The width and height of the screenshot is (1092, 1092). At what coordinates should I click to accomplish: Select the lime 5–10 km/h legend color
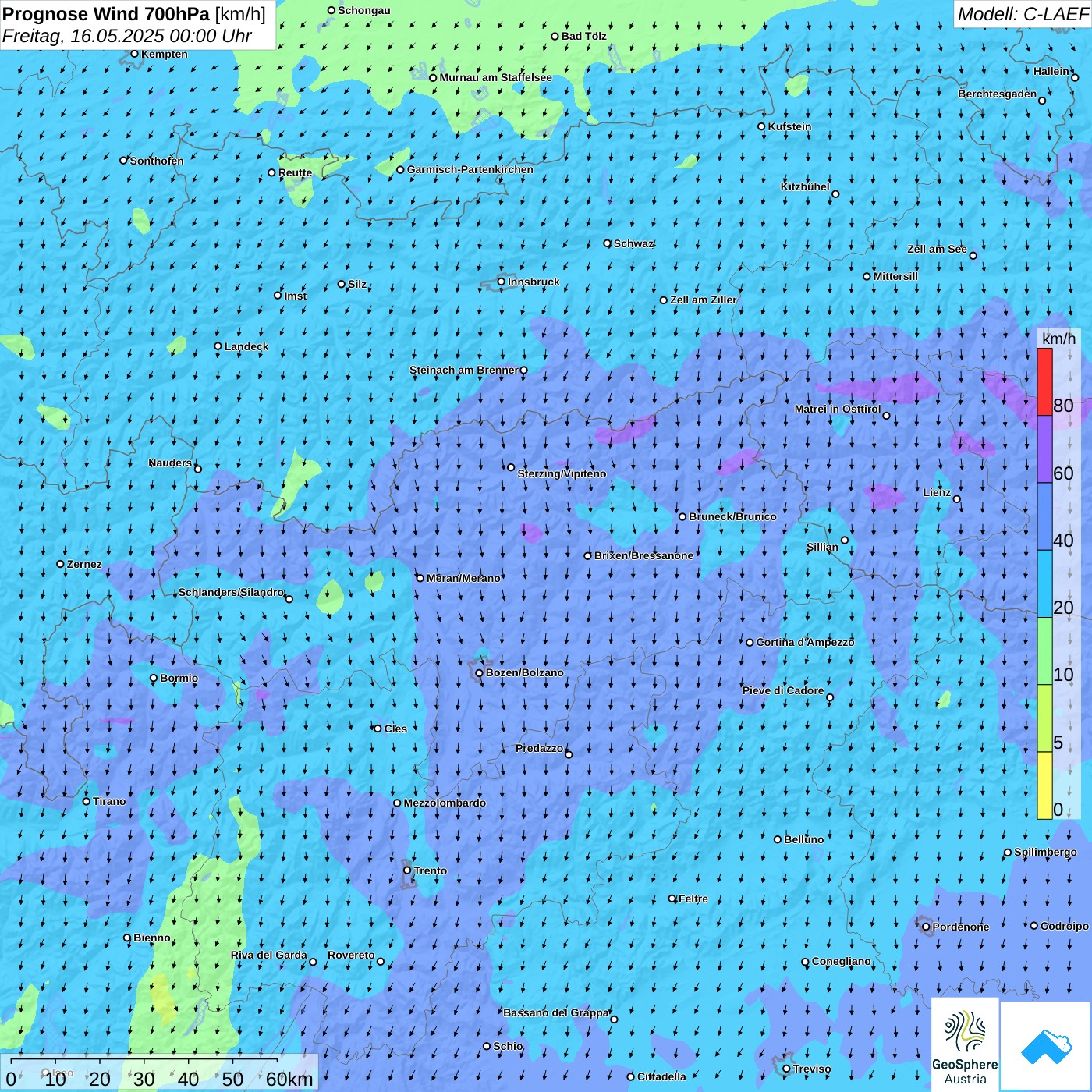(x=1044, y=718)
